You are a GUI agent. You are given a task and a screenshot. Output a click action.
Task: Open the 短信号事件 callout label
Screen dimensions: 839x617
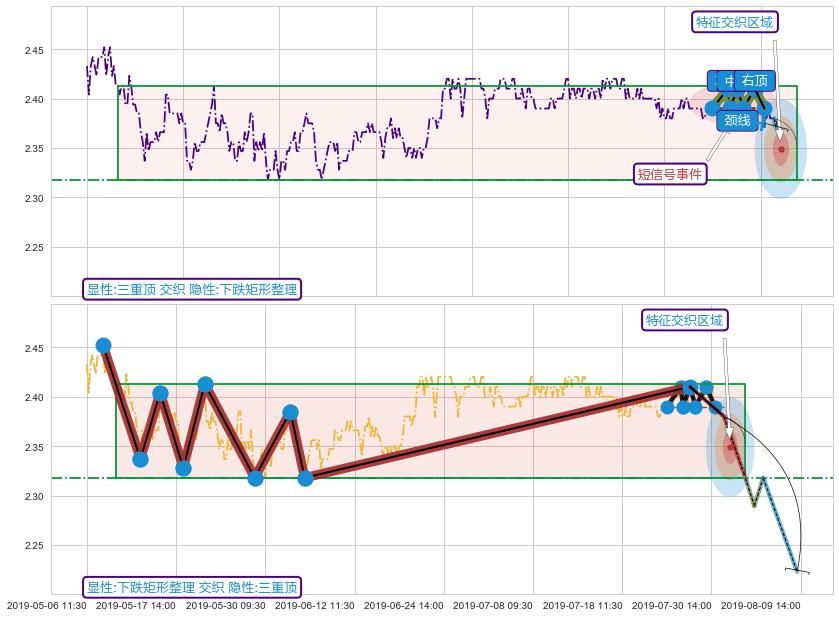pyautogui.click(x=670, y=174)
